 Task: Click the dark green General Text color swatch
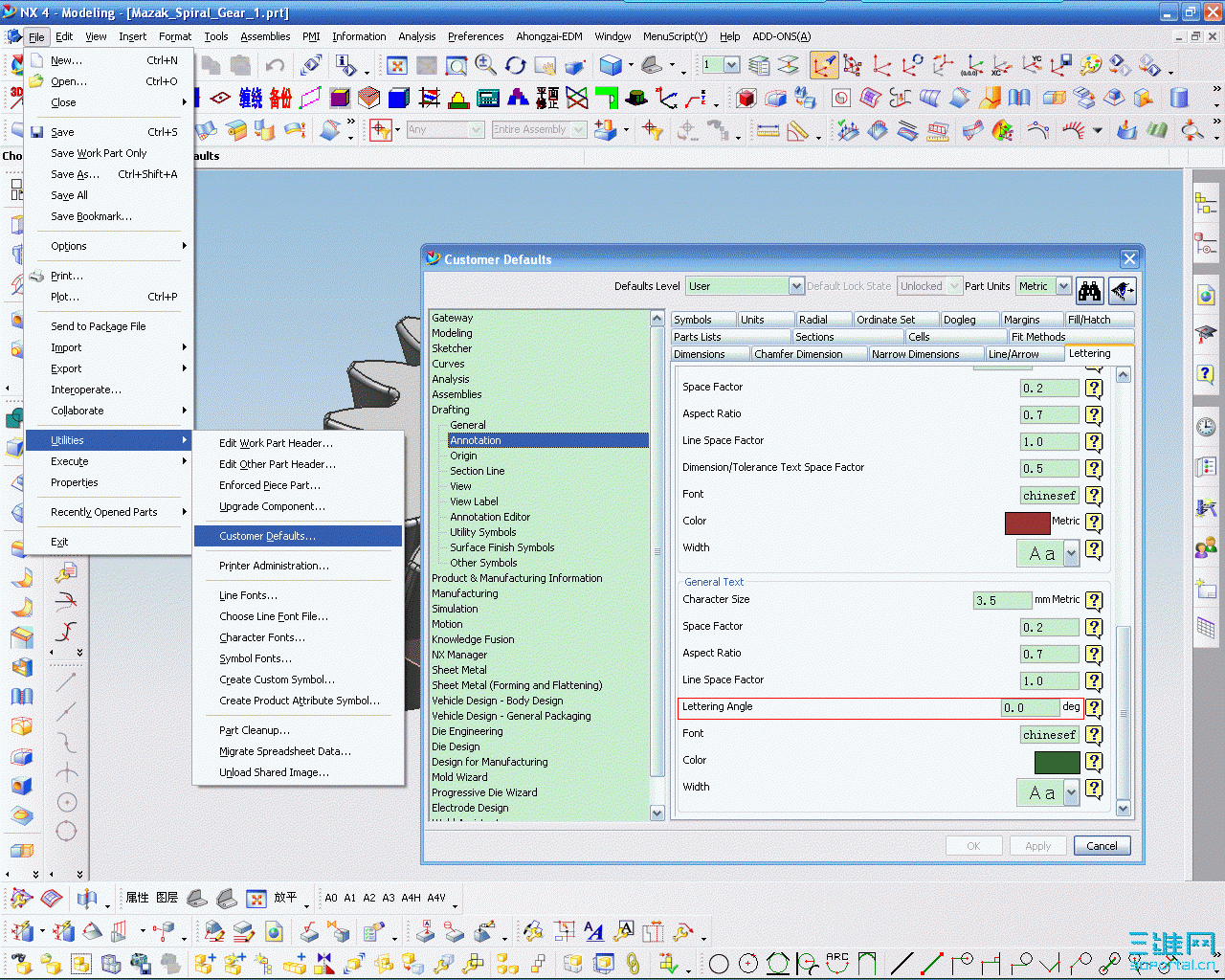(1057, 762)
